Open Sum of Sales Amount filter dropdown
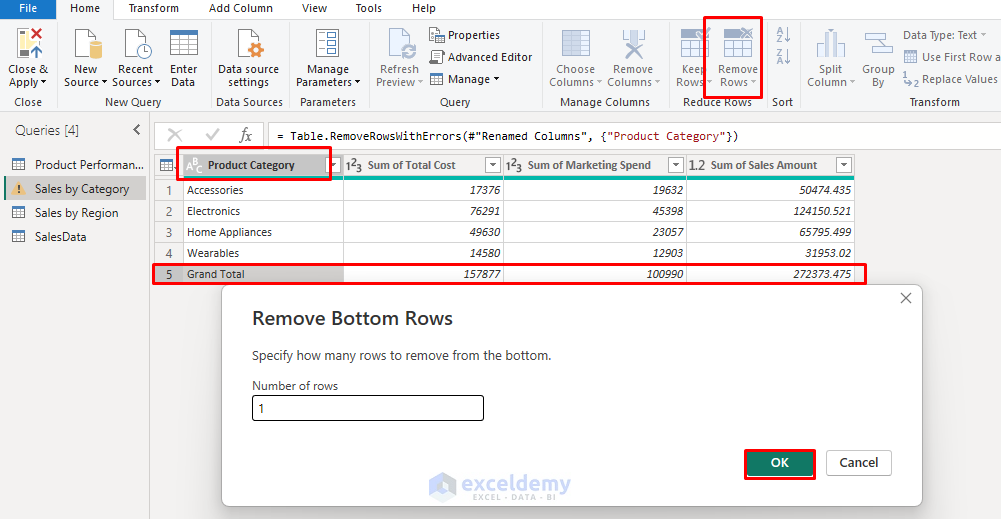Image resolution: width=1001 pixels, height=519 pixels. coord(844,165)
